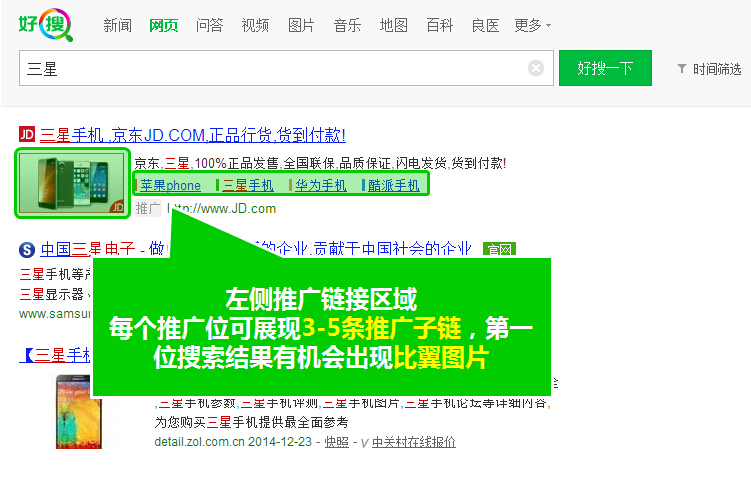Focus the search input containing 三星

point(270,68)
